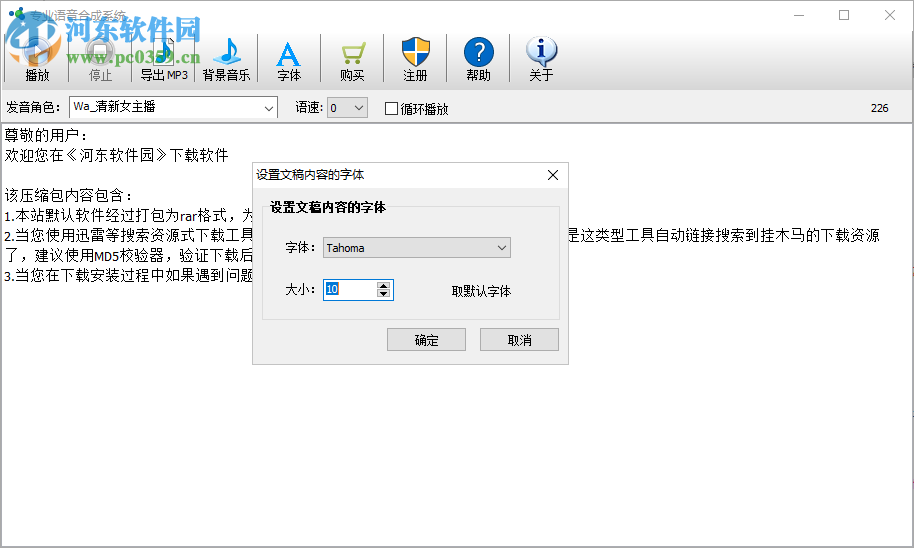This screenshot has width=914, height=548.
Task: Expand the 语速 speed dropdown
Action: click(x=359, y=108)
